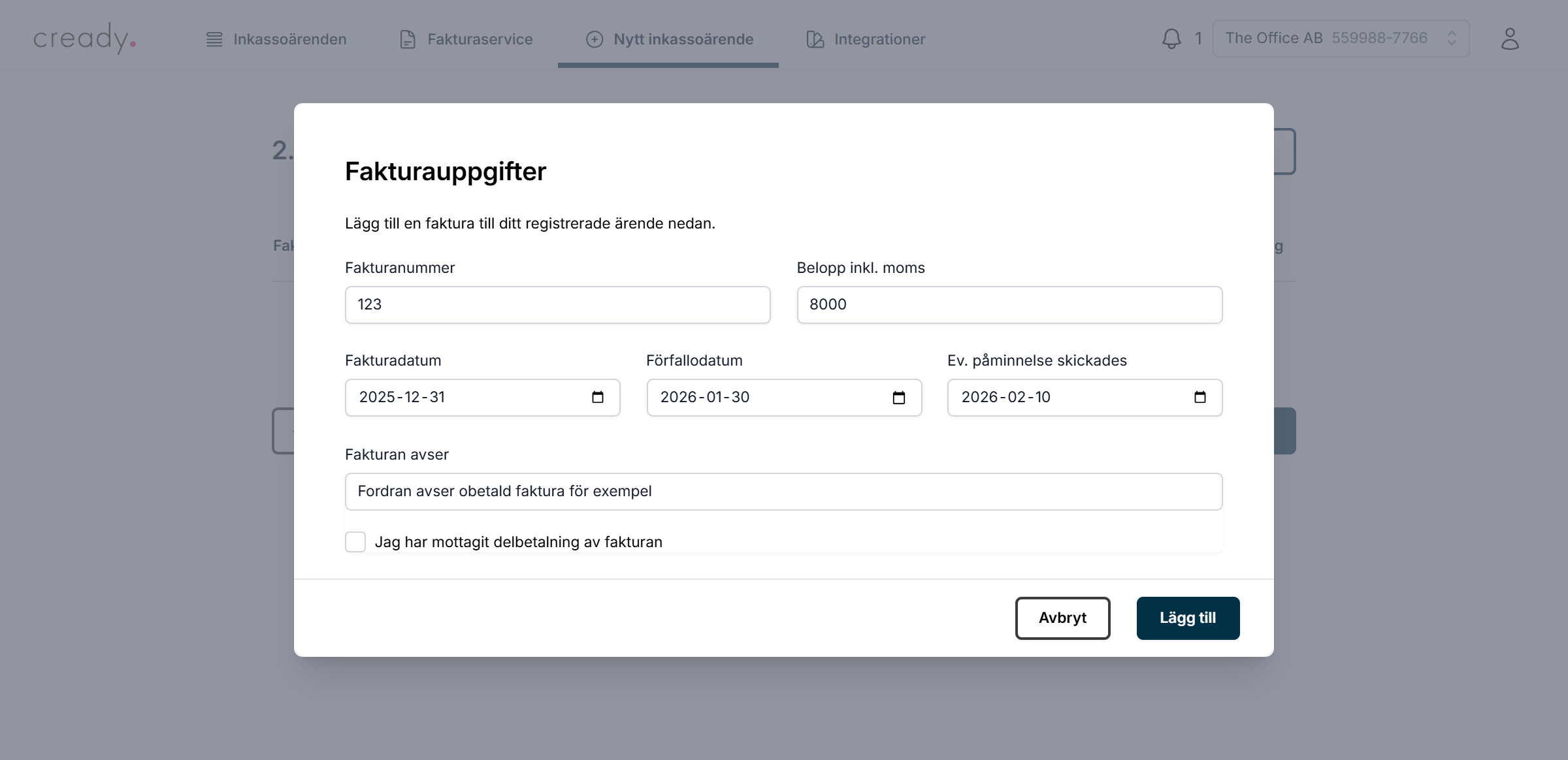
Task: Select the Förfallodatum date value 2026-01-30
Action: pos(704,397)
